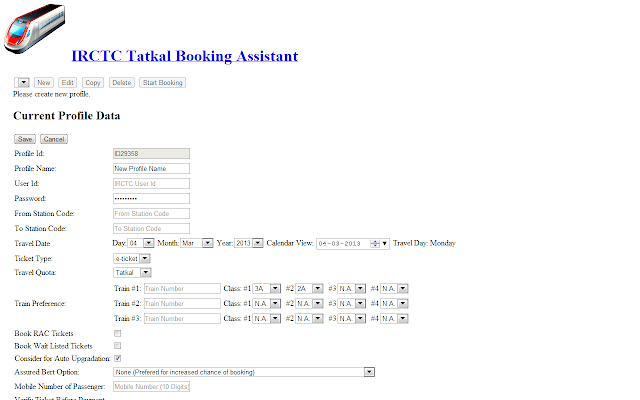This screenshot has height=400, width=640.
Task: Click the 'Please create new profile.' text
Action: click(x=51, y=94)
